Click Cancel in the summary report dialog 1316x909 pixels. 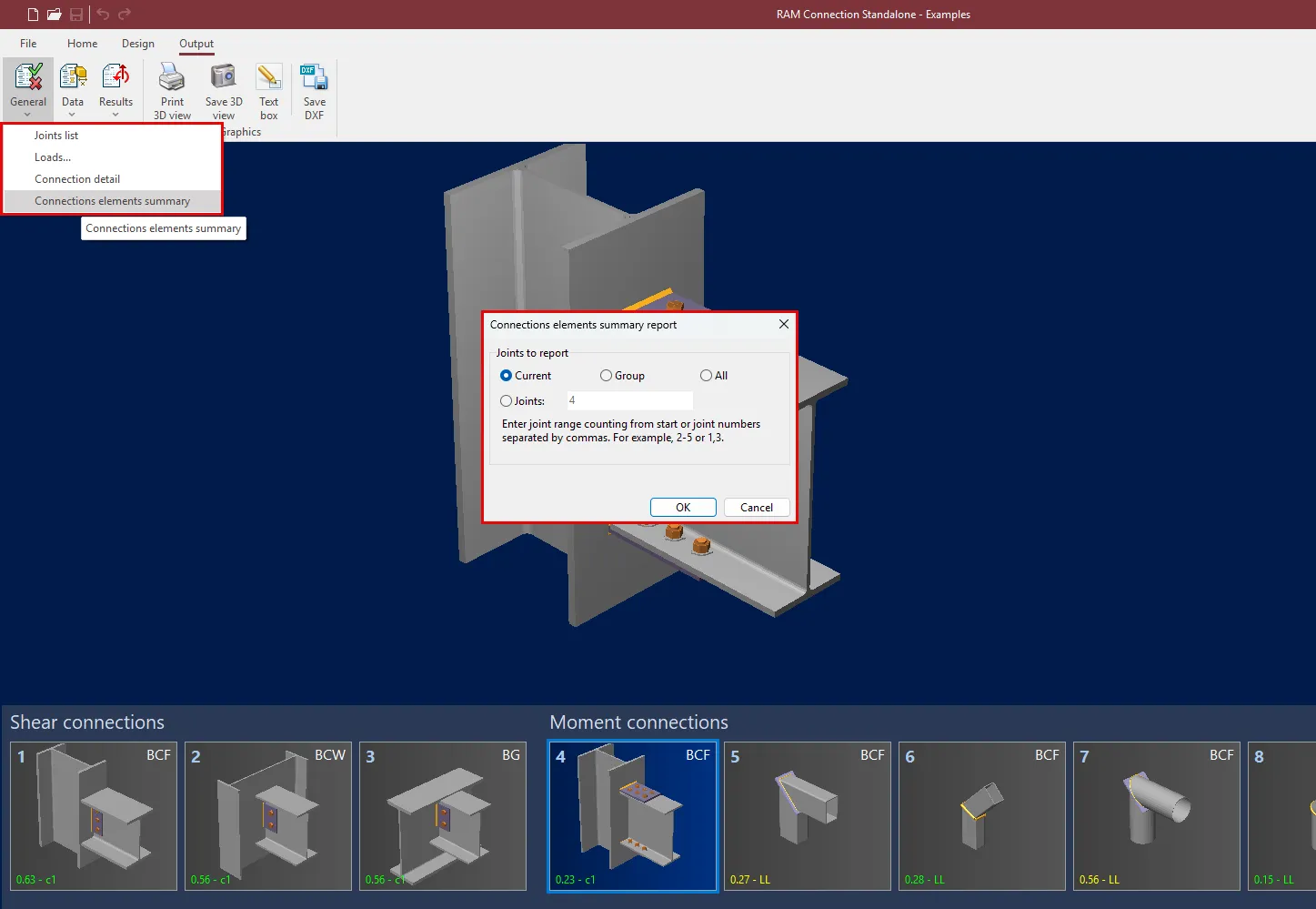pos(757,508)
